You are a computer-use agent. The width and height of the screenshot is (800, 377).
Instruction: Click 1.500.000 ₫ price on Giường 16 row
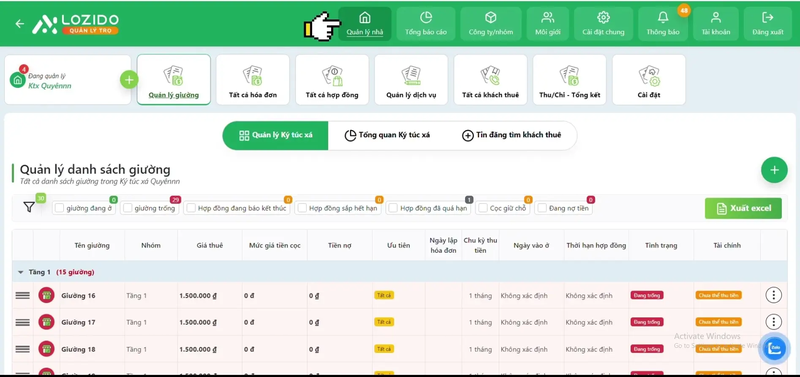(x=198, y=295)
